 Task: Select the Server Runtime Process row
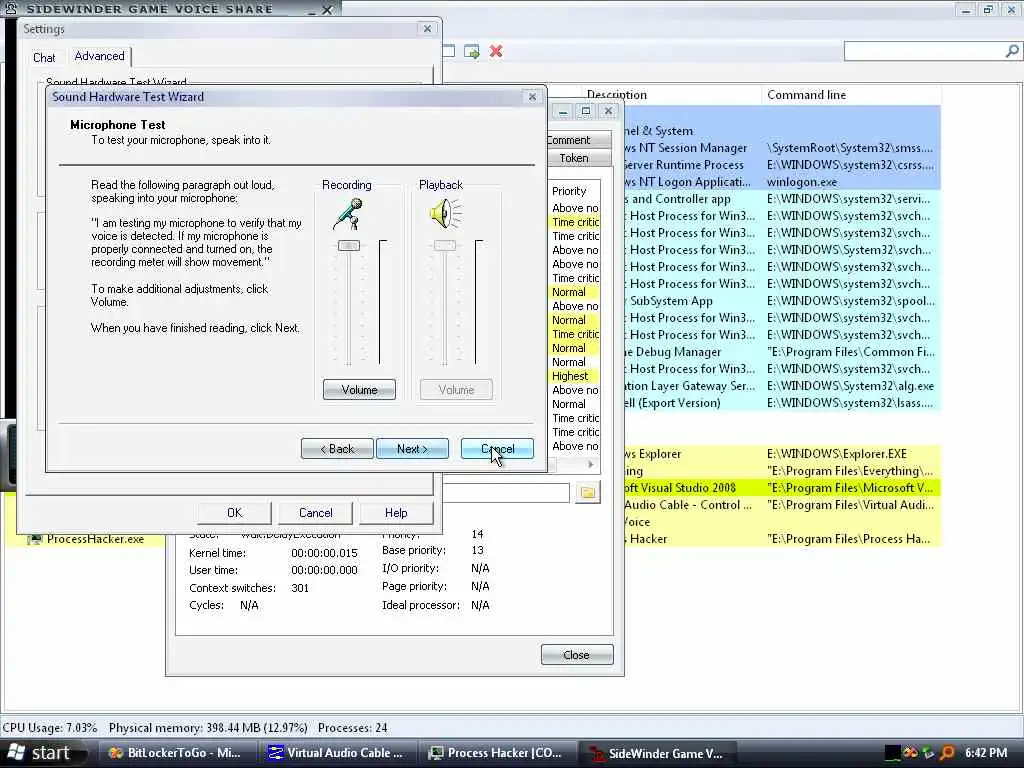(x=781, y=165)
